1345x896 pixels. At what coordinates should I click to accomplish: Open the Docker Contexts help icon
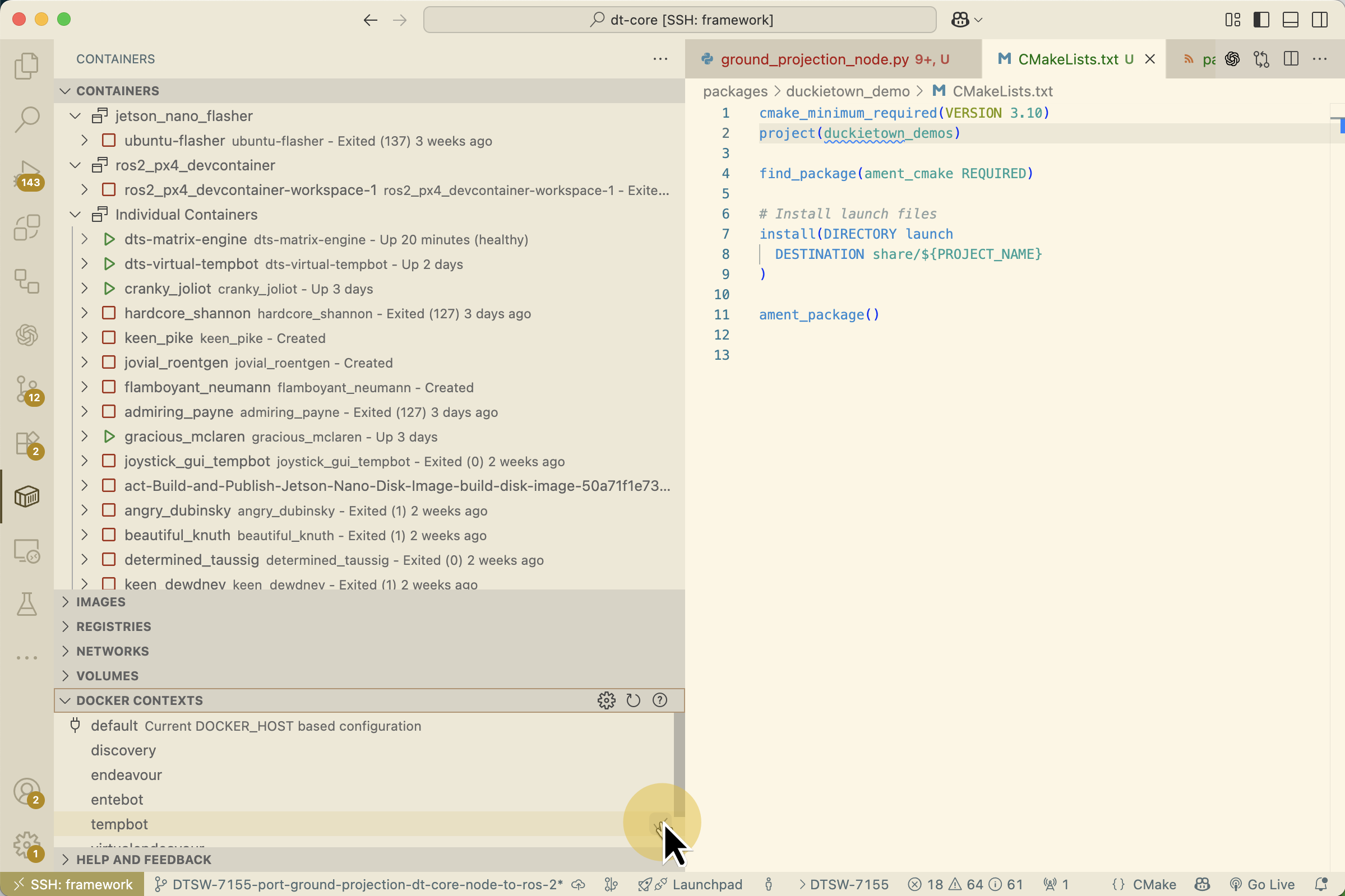pyautogui.click(x=660, y=700)
